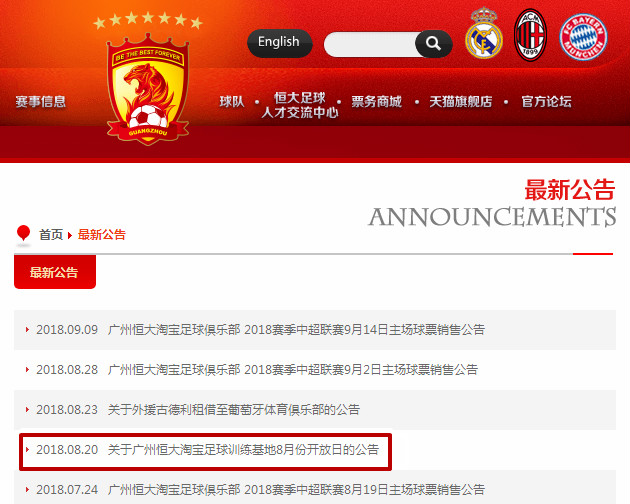
Task: Open the 官方论坛 forum link
Action: click(x=546, y=102)
